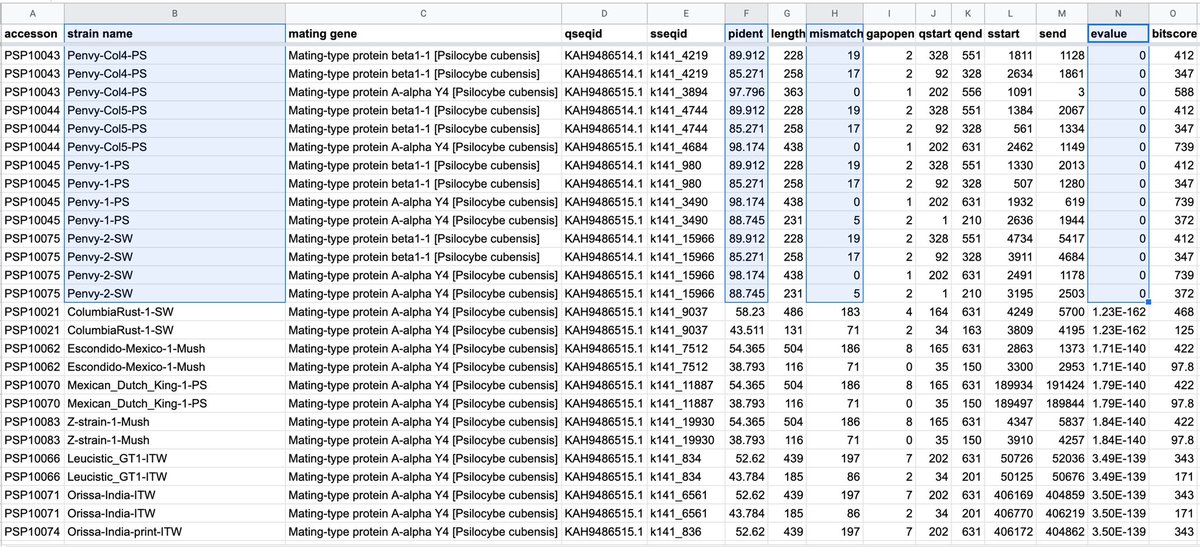Select column F by its letter header
The width and height of the screenshot is (1200, 547).
coord(747,12)
